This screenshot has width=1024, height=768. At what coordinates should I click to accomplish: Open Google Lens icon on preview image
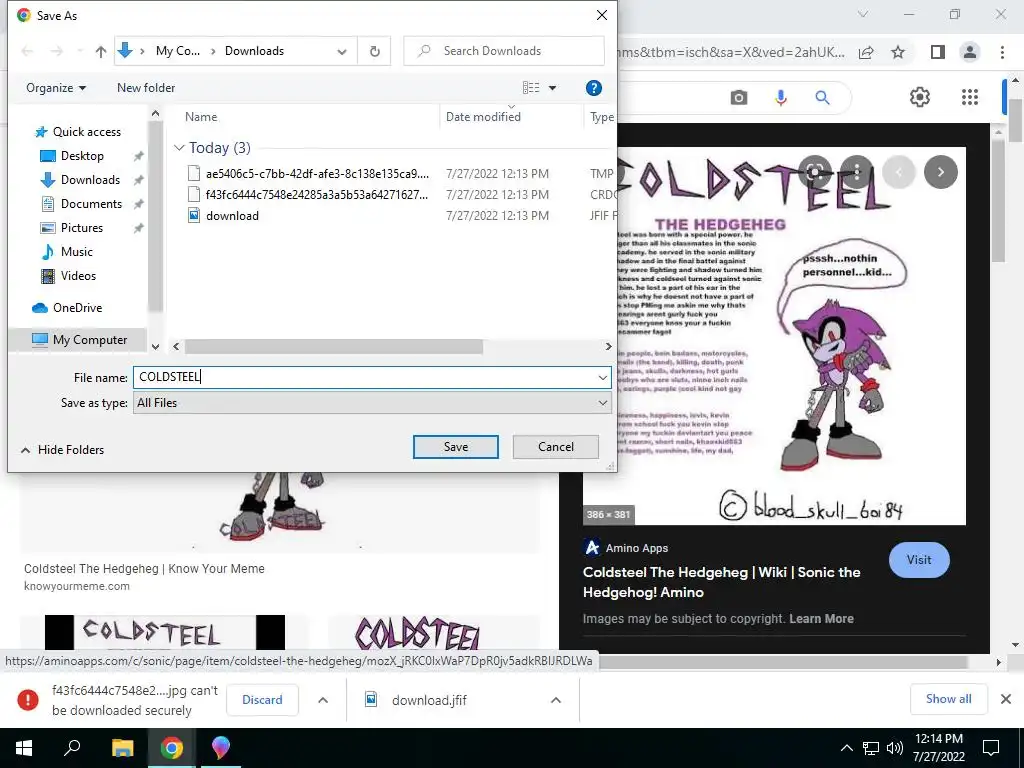coord(814,172)
